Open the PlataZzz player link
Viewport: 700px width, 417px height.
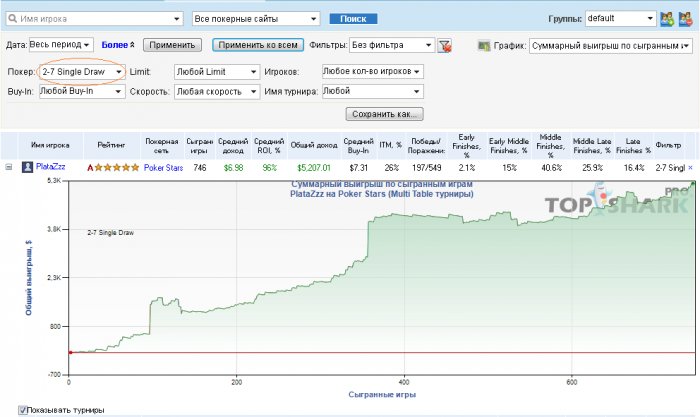point(50,167)
